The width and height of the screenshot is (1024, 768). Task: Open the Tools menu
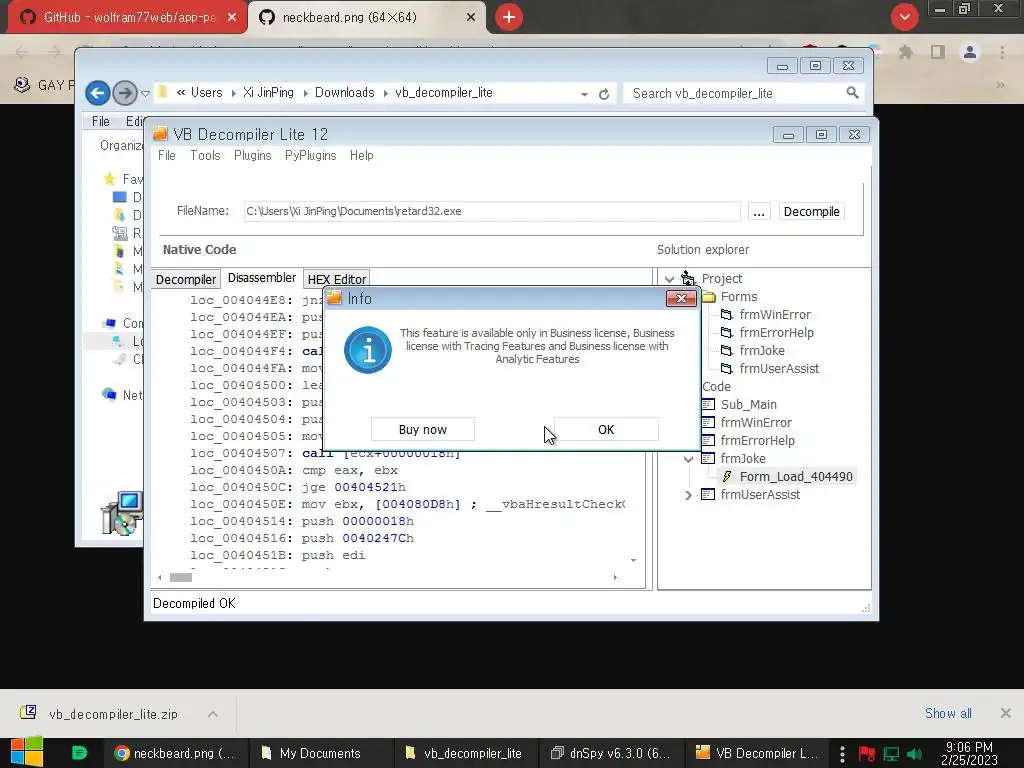tap(205, 155)
